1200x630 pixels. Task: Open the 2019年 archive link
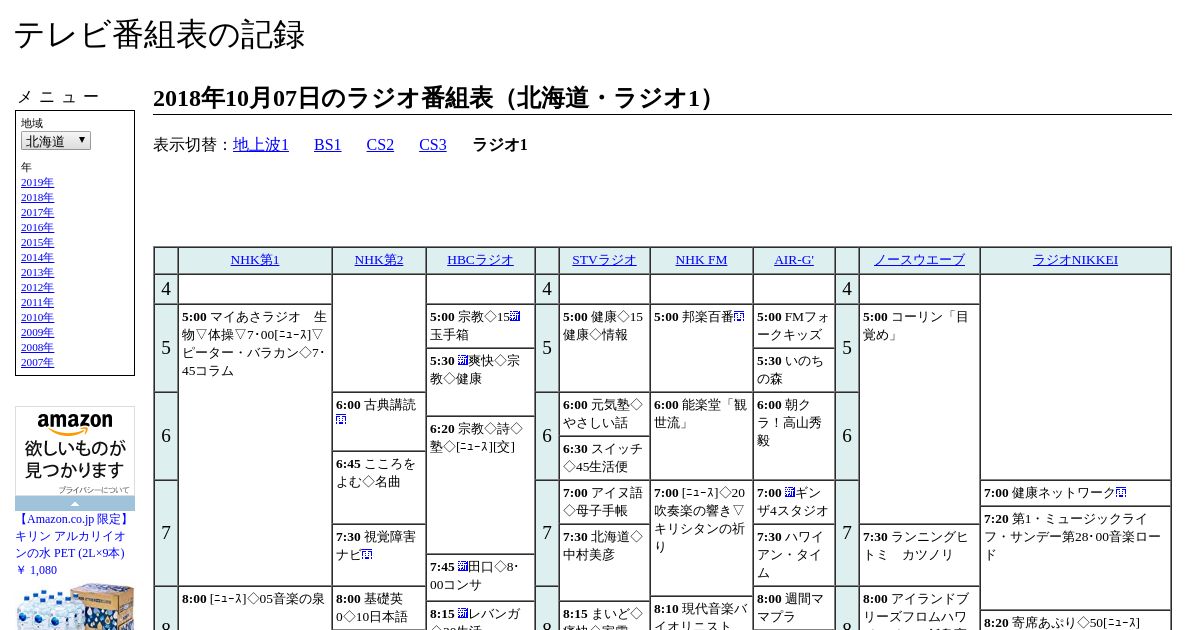click(37, 182)
